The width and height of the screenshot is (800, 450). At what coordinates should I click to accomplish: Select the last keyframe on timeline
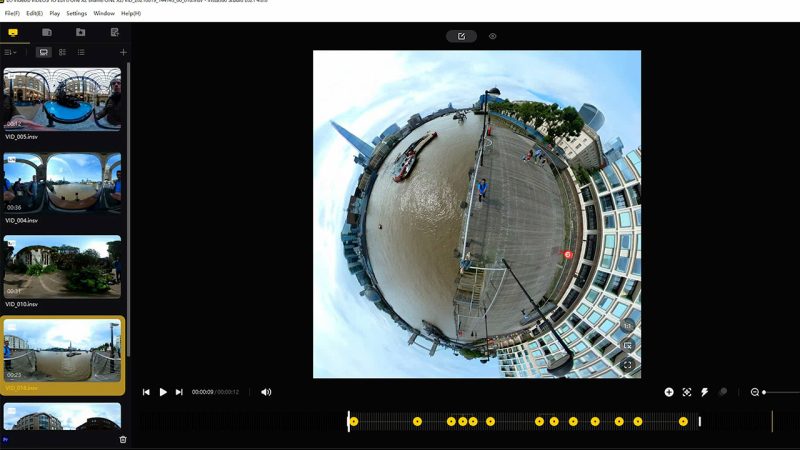tap(683, 421)
